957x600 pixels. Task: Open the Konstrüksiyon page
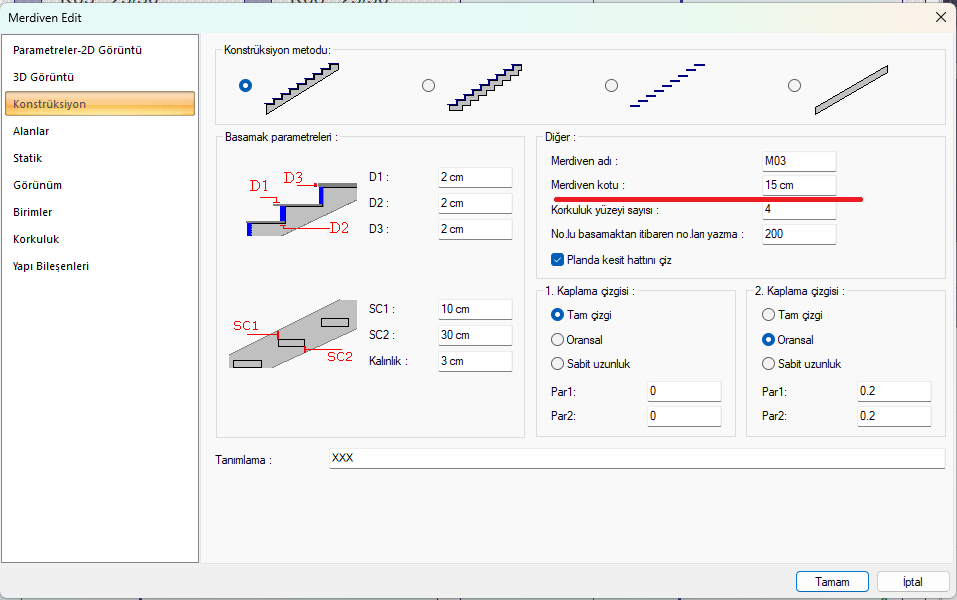[x=99, y=104]
